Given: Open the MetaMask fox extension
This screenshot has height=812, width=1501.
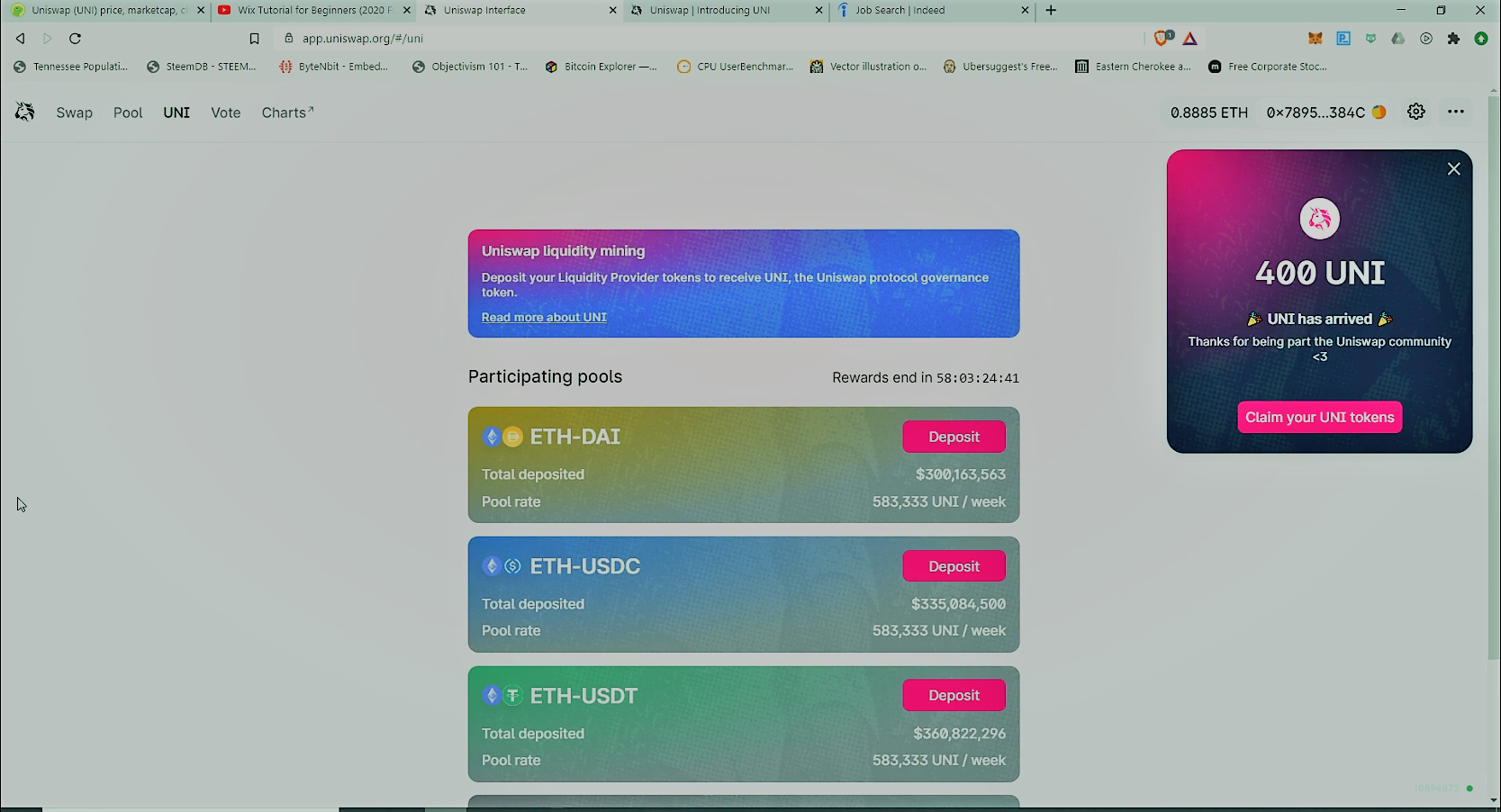Looking at the screenshot, I should 1316,39.
